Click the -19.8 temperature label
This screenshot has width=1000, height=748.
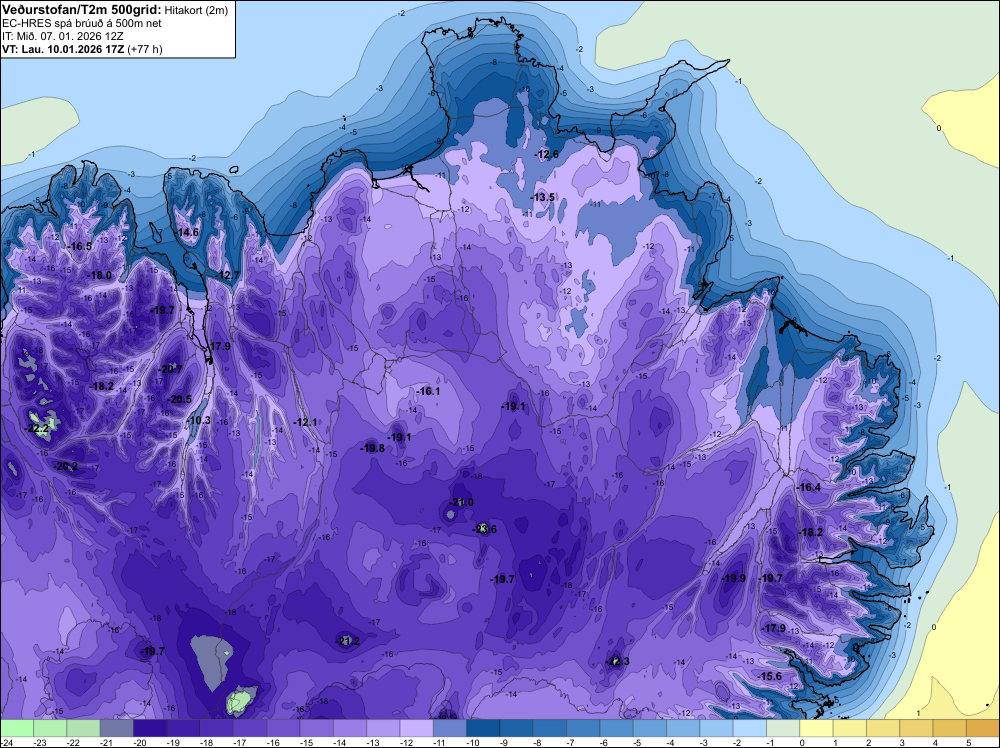point(372,448)
